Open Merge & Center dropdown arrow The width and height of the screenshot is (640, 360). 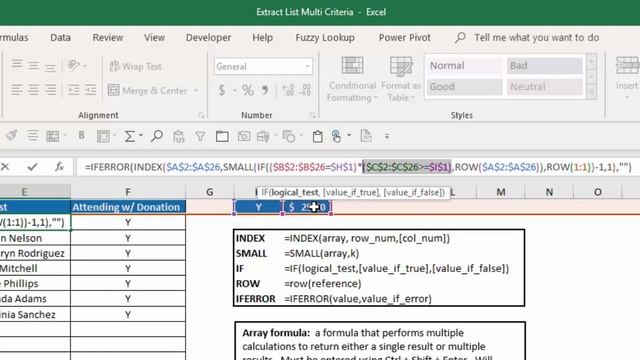pos(196,91)
